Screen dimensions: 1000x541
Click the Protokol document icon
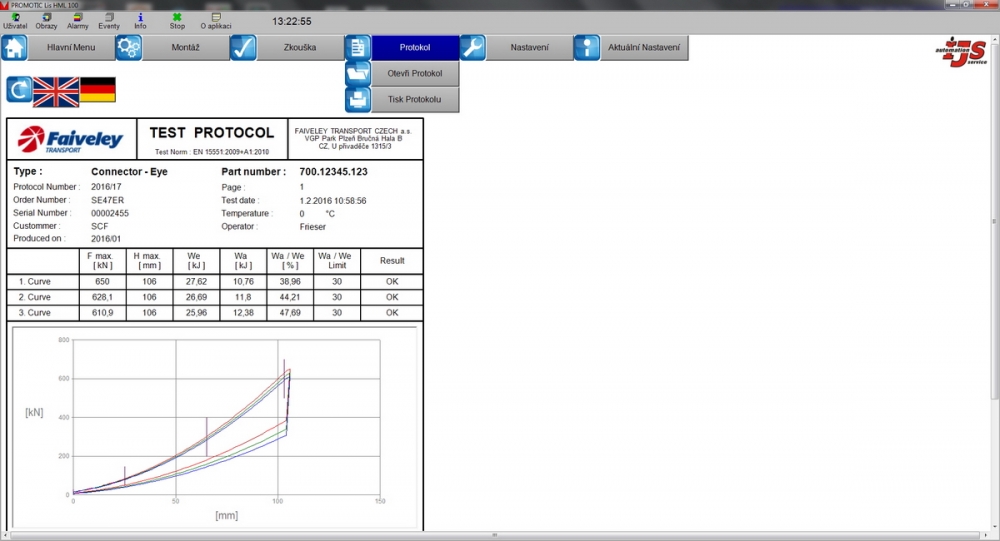[x=358, y=48]
